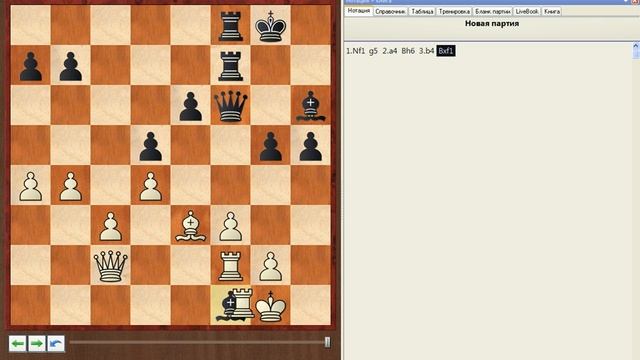
Task: Click the move position slider handle
Action: [x=327, y=342]
